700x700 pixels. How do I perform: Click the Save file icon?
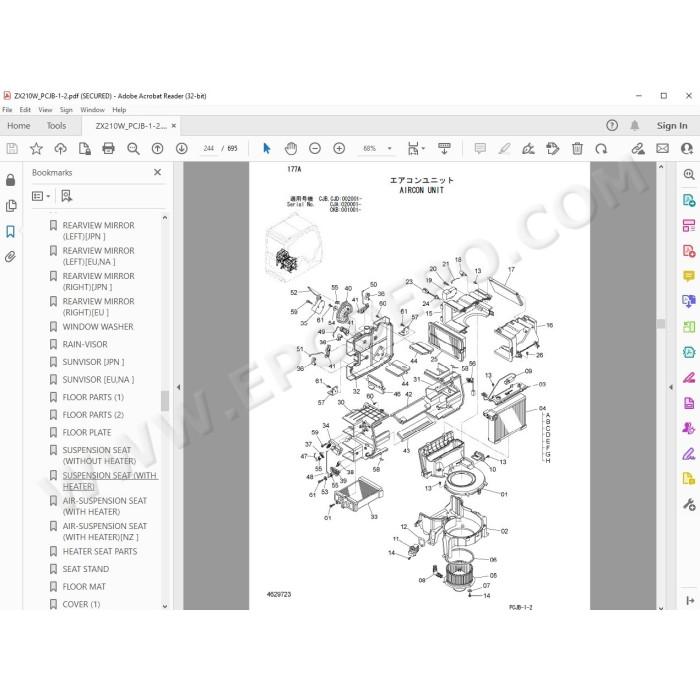[x=12, y=148]
